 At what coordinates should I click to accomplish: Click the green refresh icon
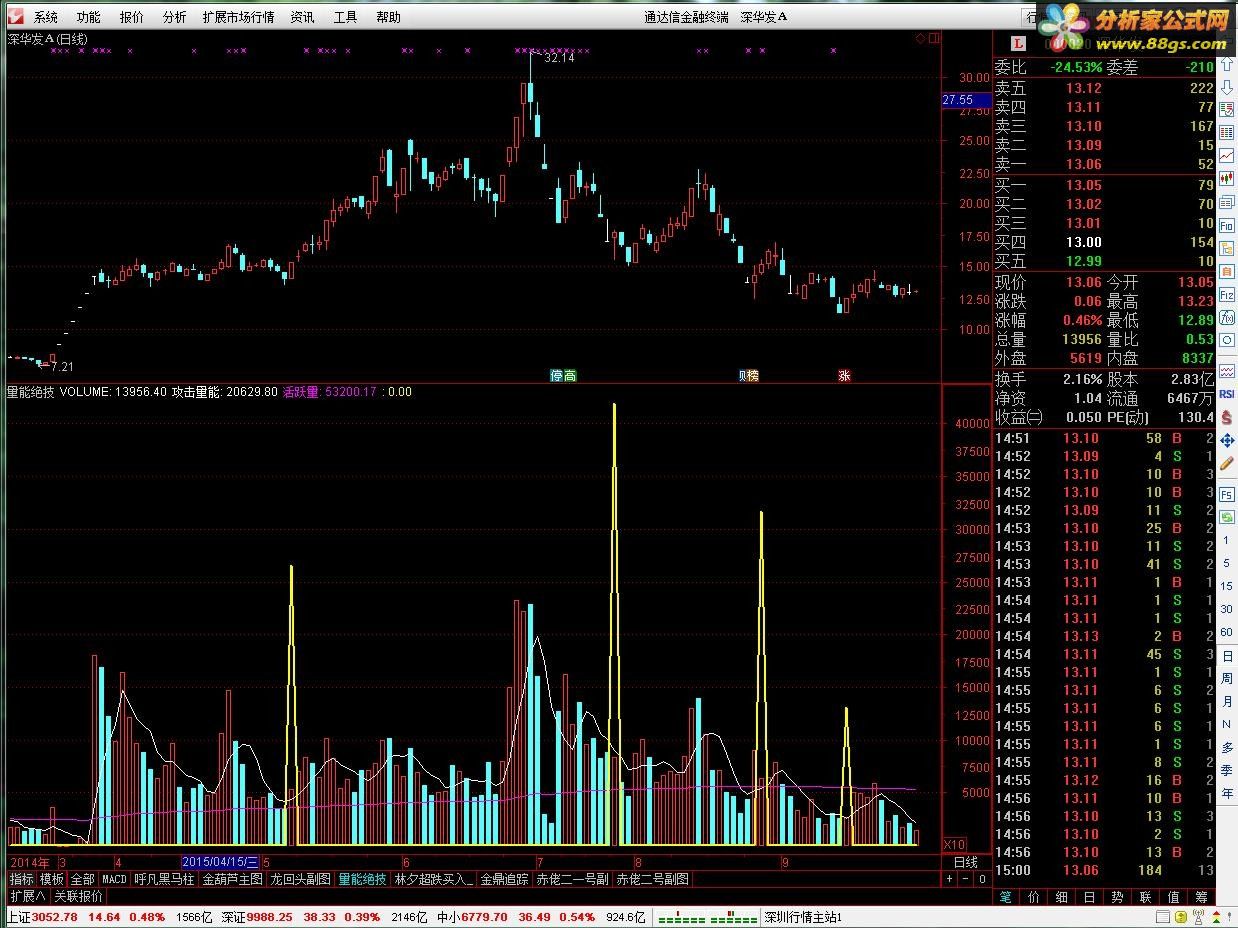click(1226, 517)
